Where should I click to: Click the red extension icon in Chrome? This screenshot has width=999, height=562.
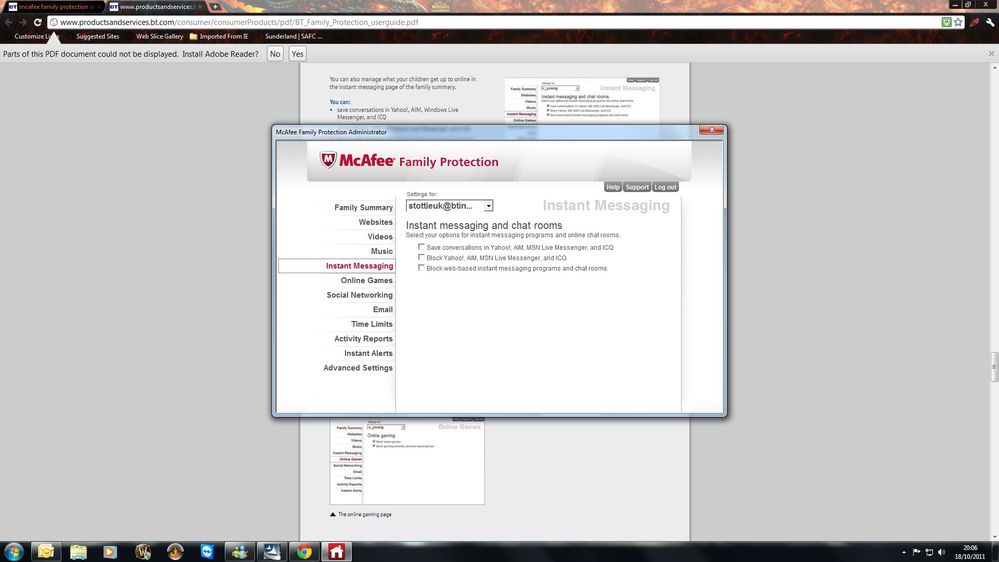pos(974,22)
